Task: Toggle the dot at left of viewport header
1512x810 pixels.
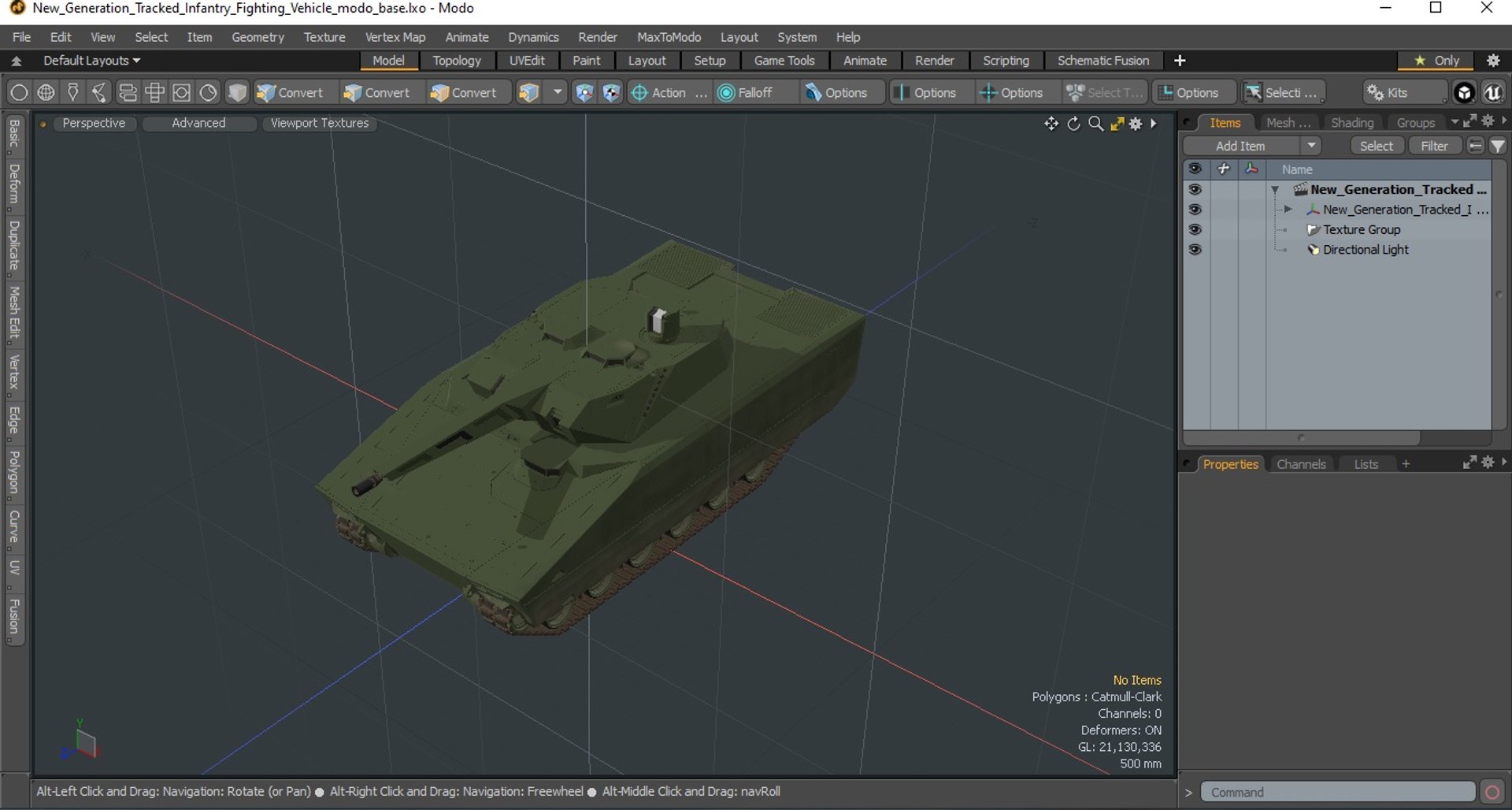Action: coord(43,124)
